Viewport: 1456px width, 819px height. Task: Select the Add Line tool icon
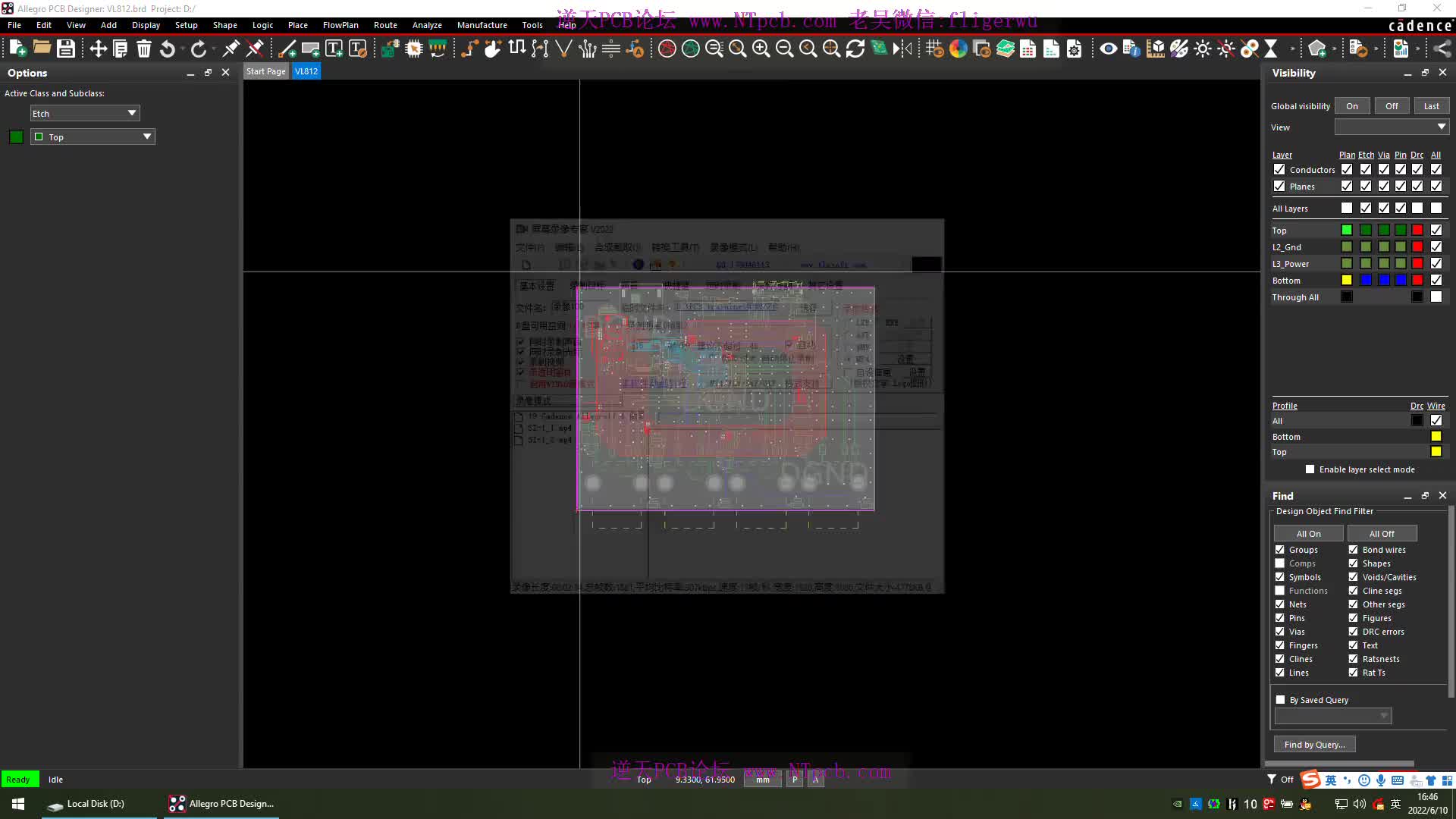pos(287,49)
